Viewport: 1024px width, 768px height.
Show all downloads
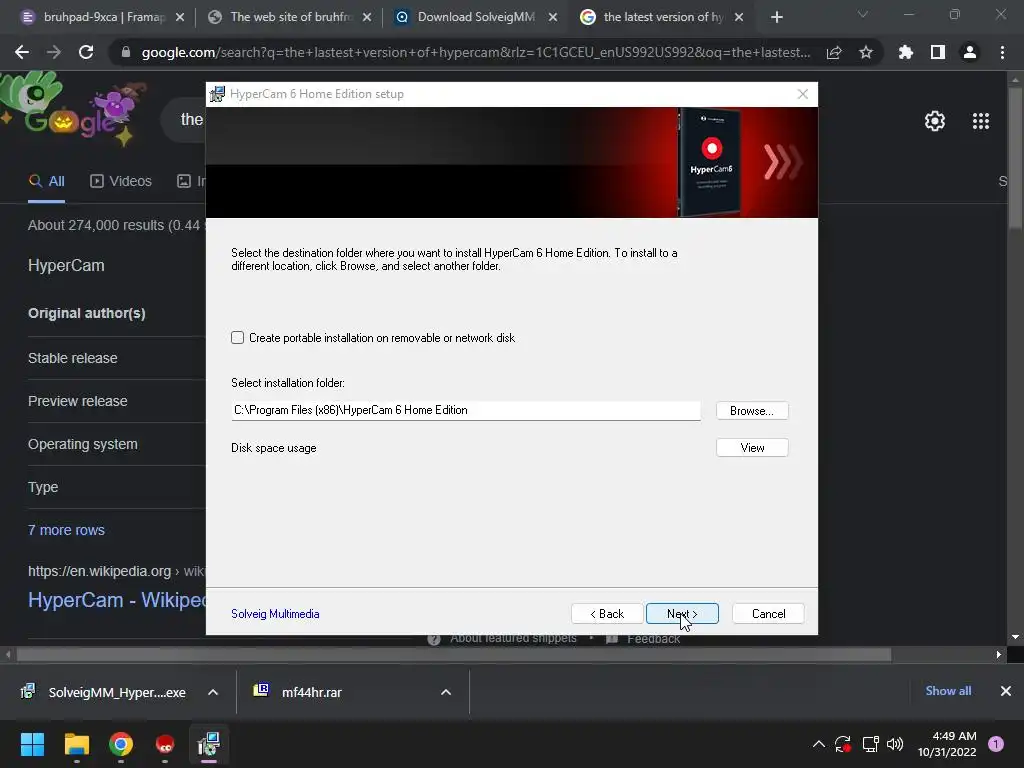(948, 691)
